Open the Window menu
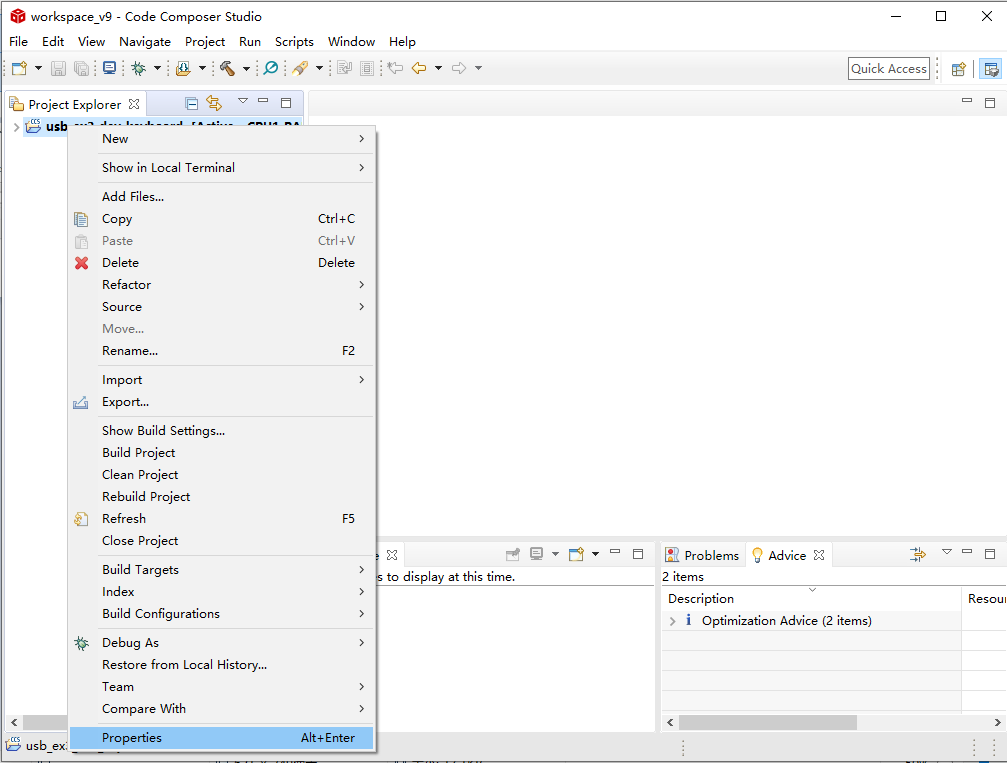 coord(351,42)
